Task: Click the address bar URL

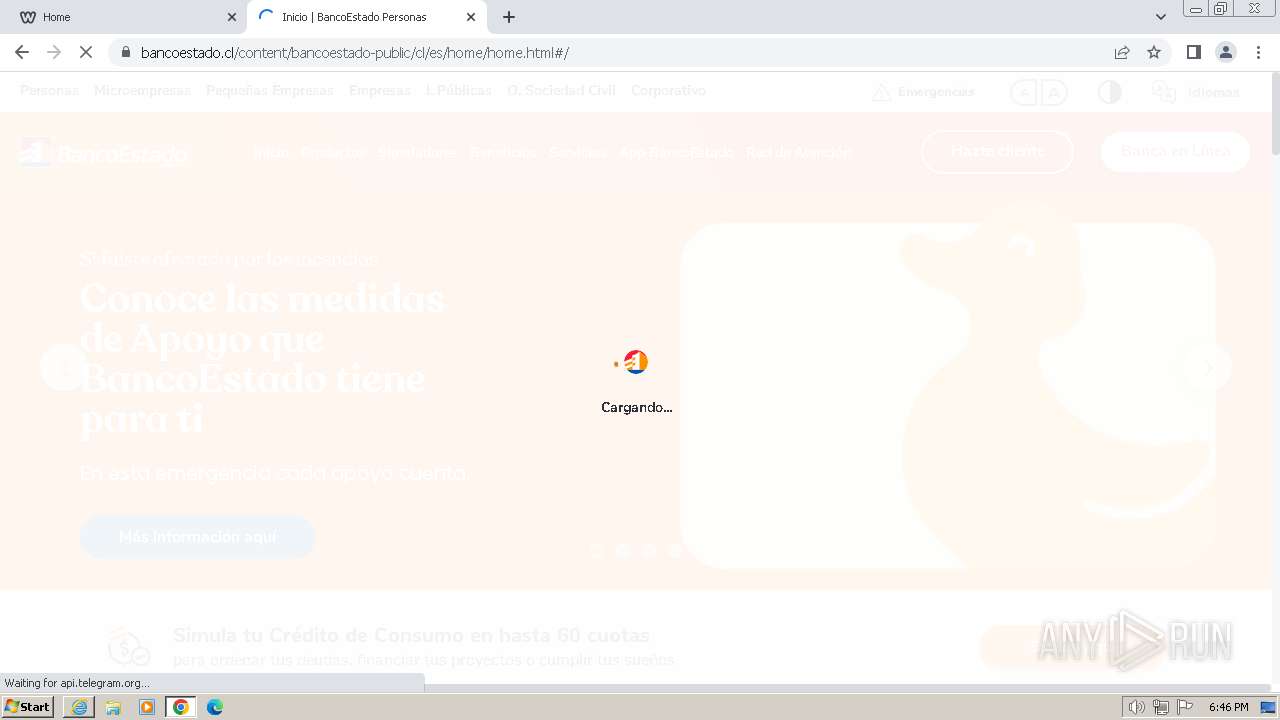Action: 355,53
